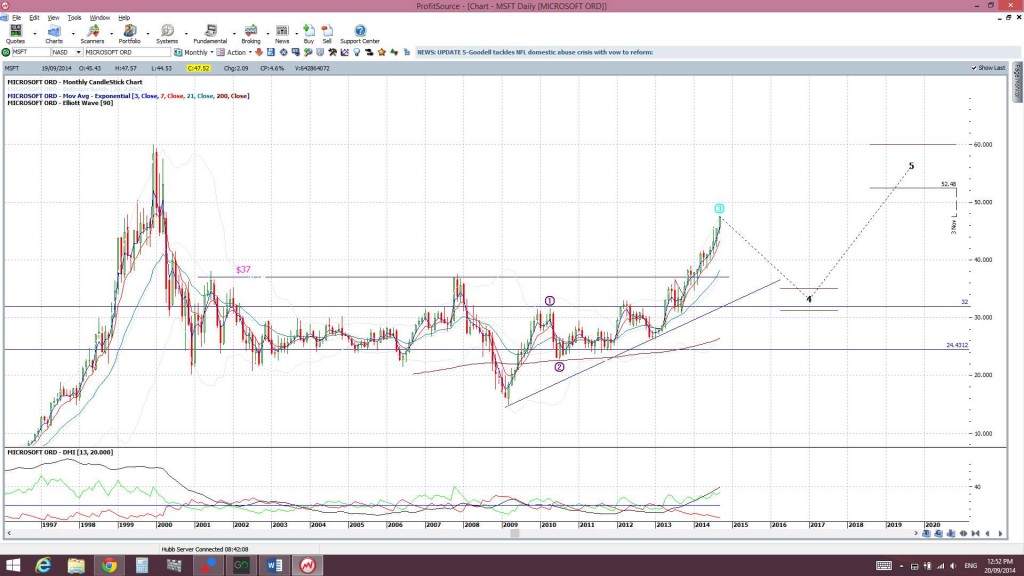Screen dimensions: 1024x576
Task: Expand the Scanners dropdown arrow
Action: 111,33
